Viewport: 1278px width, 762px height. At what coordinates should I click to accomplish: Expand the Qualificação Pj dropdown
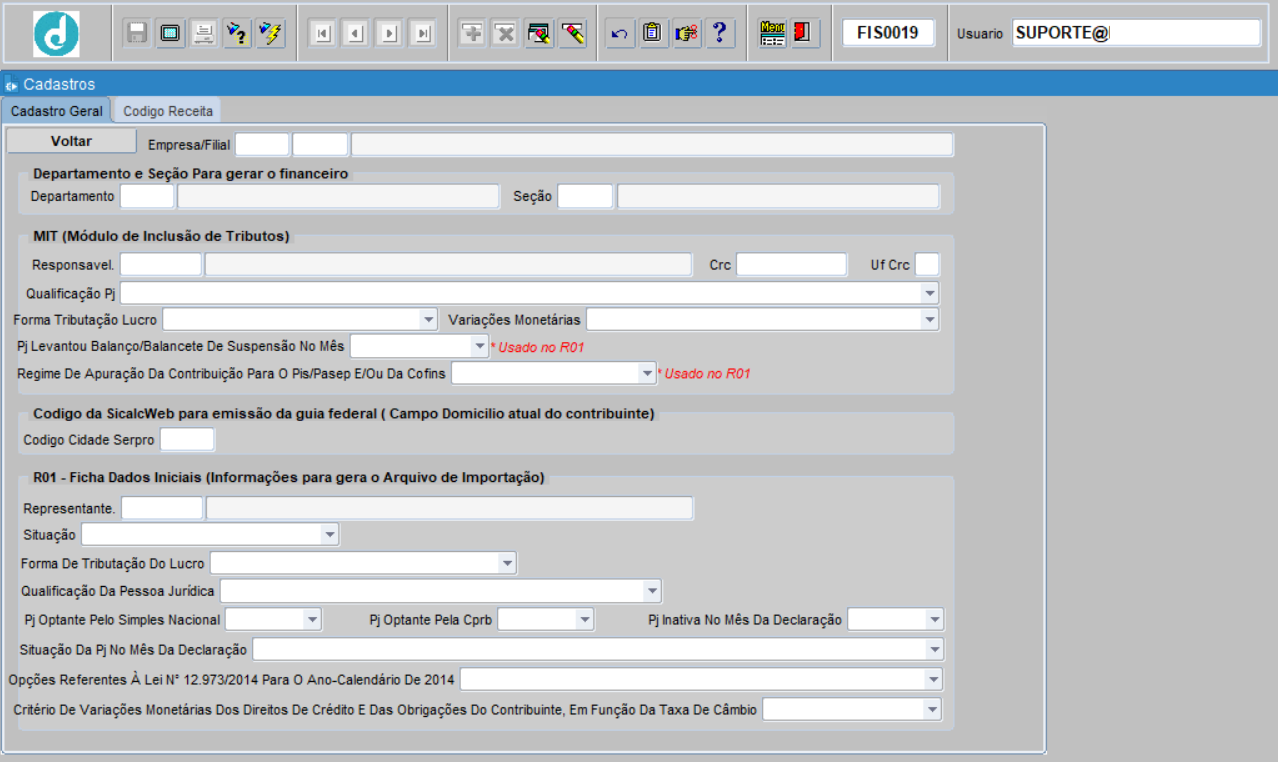click(930, 293)
